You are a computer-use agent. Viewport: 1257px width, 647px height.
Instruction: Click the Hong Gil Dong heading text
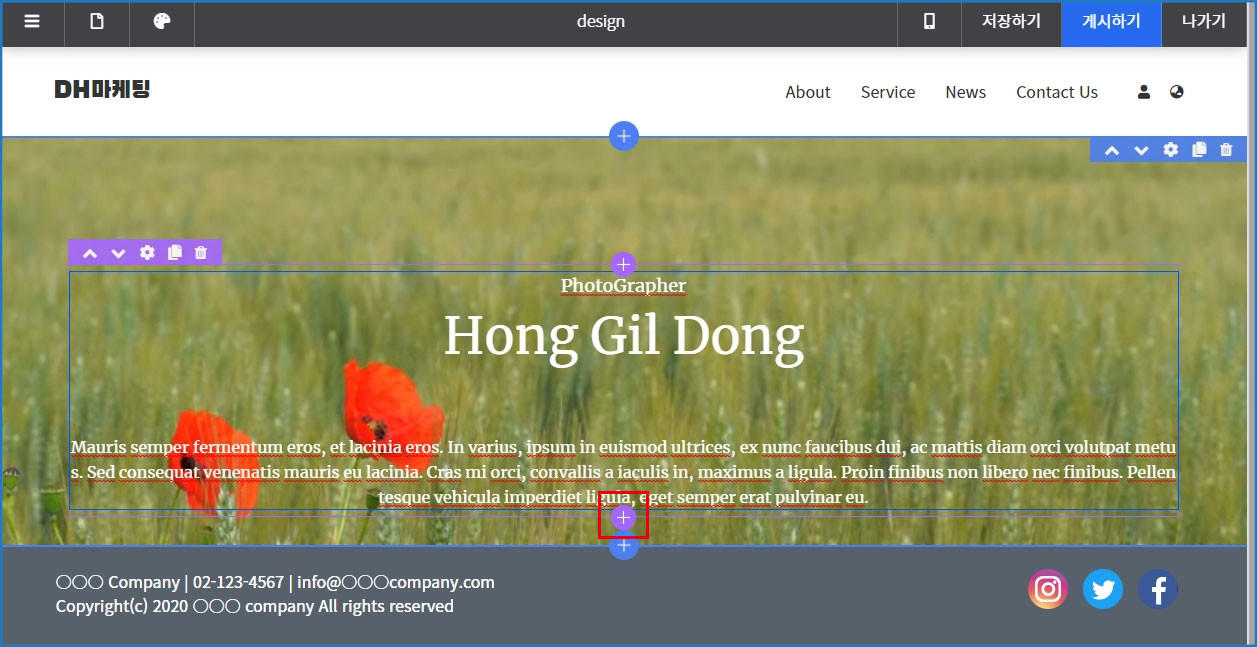click(623, 336)
